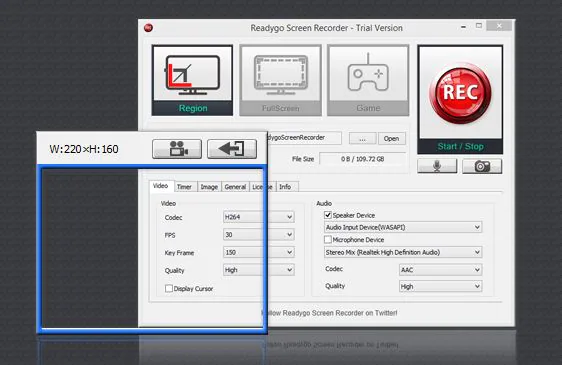This screenshot has width=562, height=365.
Task: Click the microphone icon button
Action: 437,166
